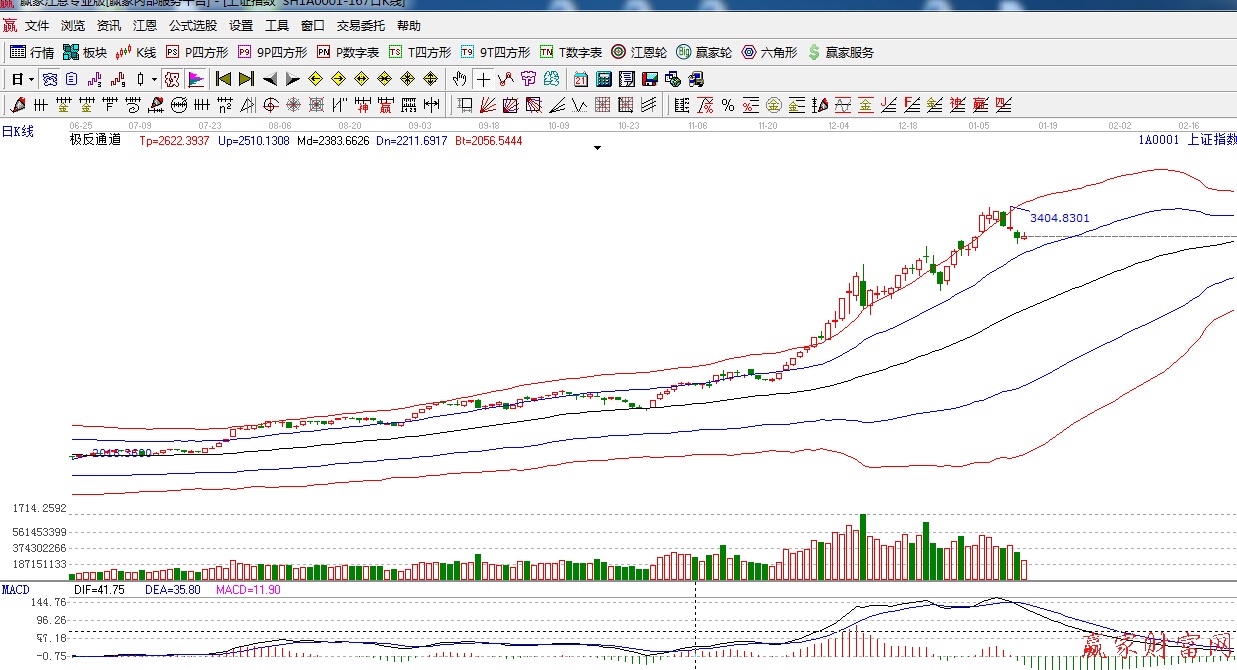The image size is (1237, 670).
Task: Open the hand pan tool
Action: pyautogui.click(x=459, y=79)
